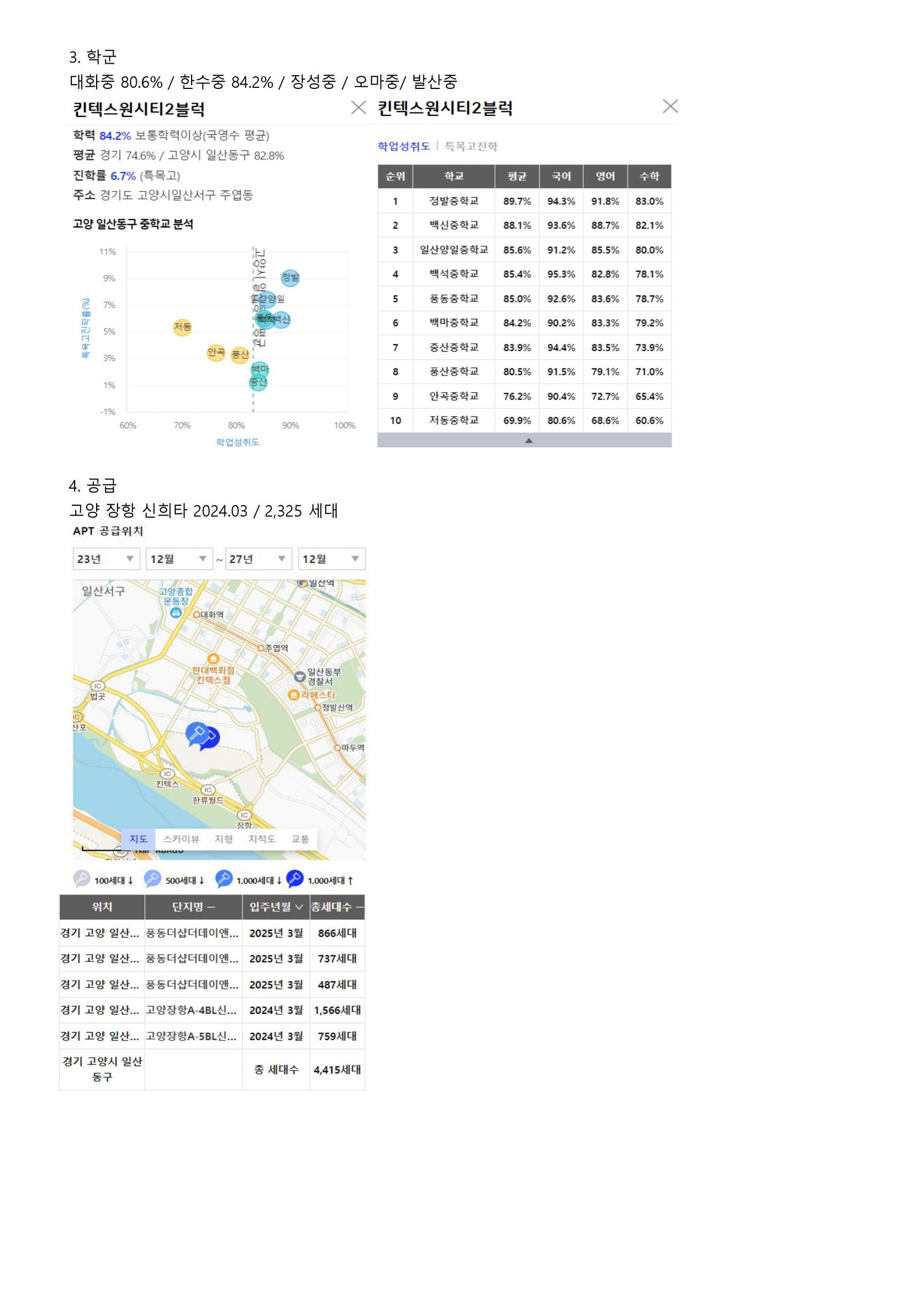Select the 백신중학교 row name
The width and height of the screenshot is (924, 1307).
[454, 225]
